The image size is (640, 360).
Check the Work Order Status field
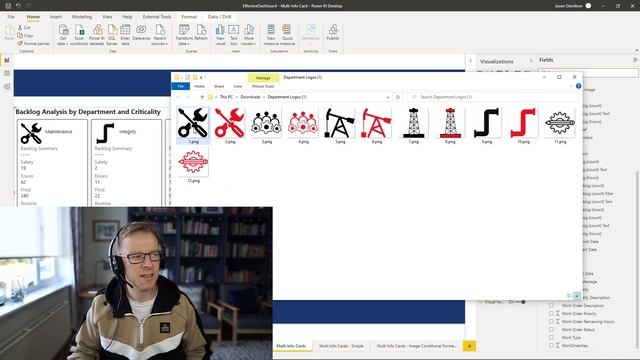551,329
